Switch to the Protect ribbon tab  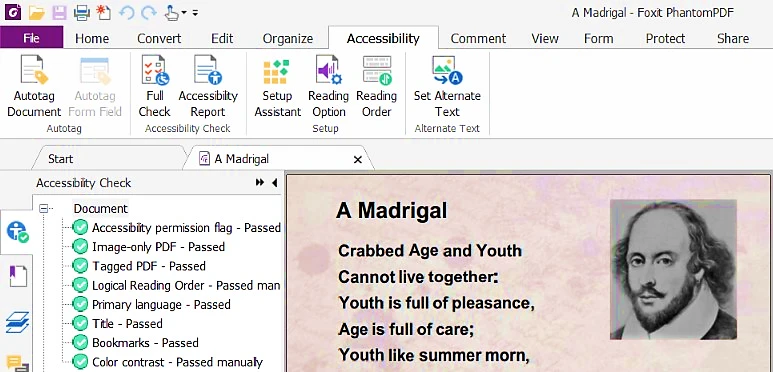666,38
